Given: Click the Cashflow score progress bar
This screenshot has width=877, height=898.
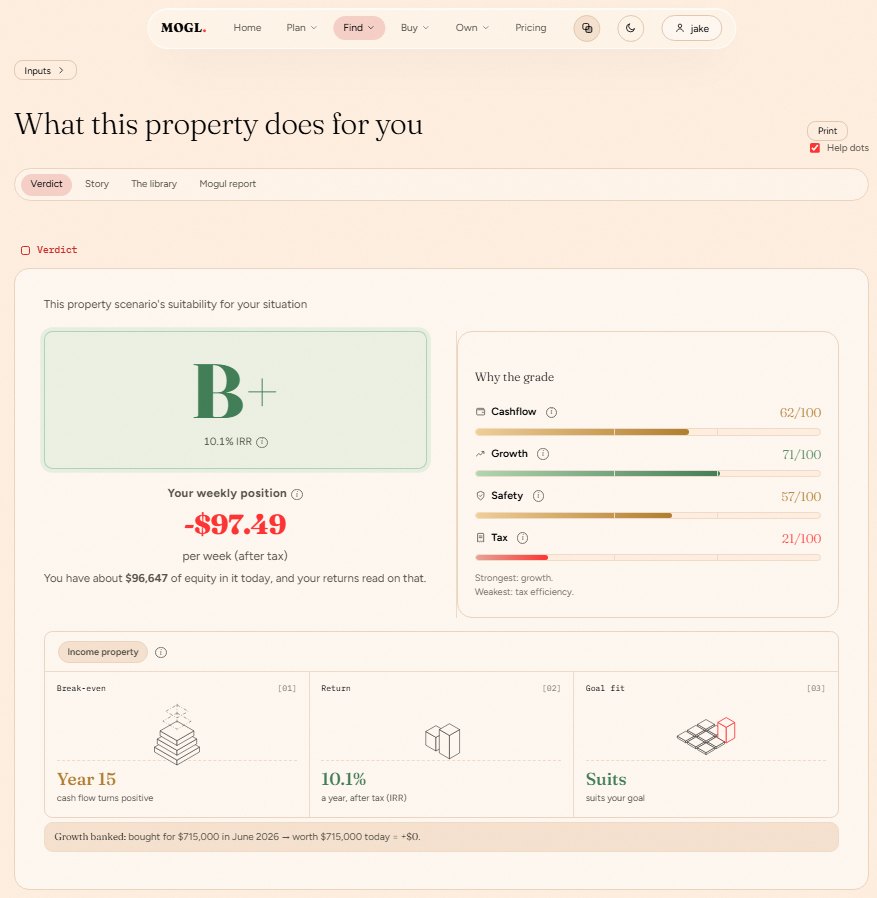Looking at the screenshot, I should [x=648, y=432].
